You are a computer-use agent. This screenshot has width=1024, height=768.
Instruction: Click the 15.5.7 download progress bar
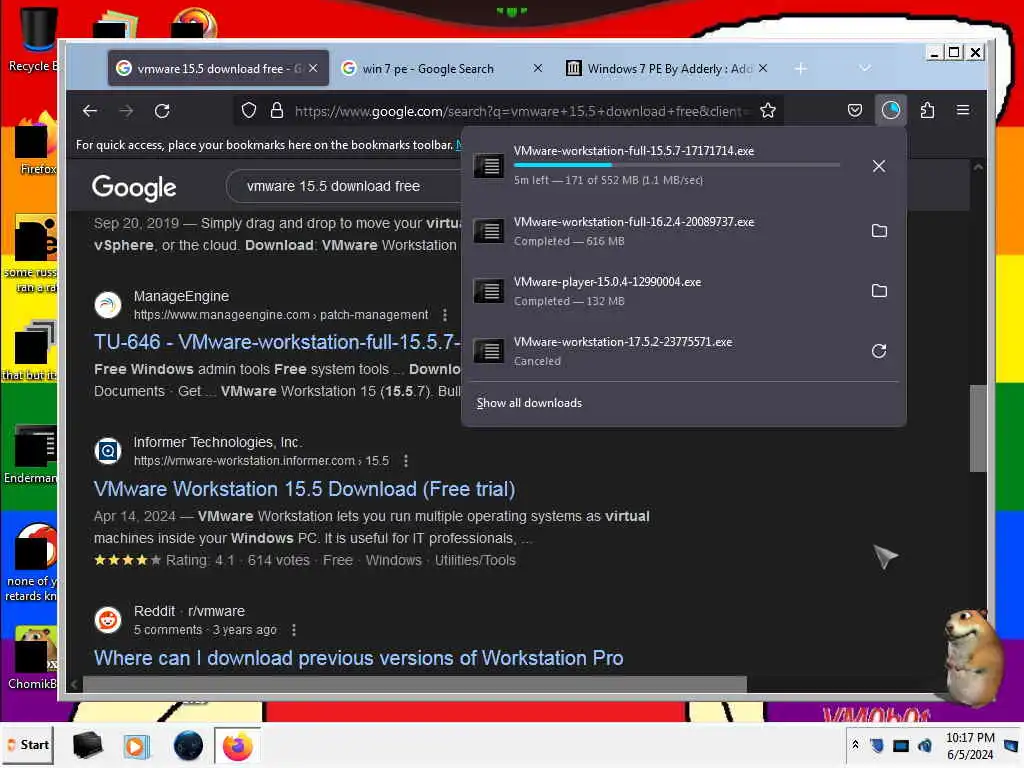click(677, 165)
